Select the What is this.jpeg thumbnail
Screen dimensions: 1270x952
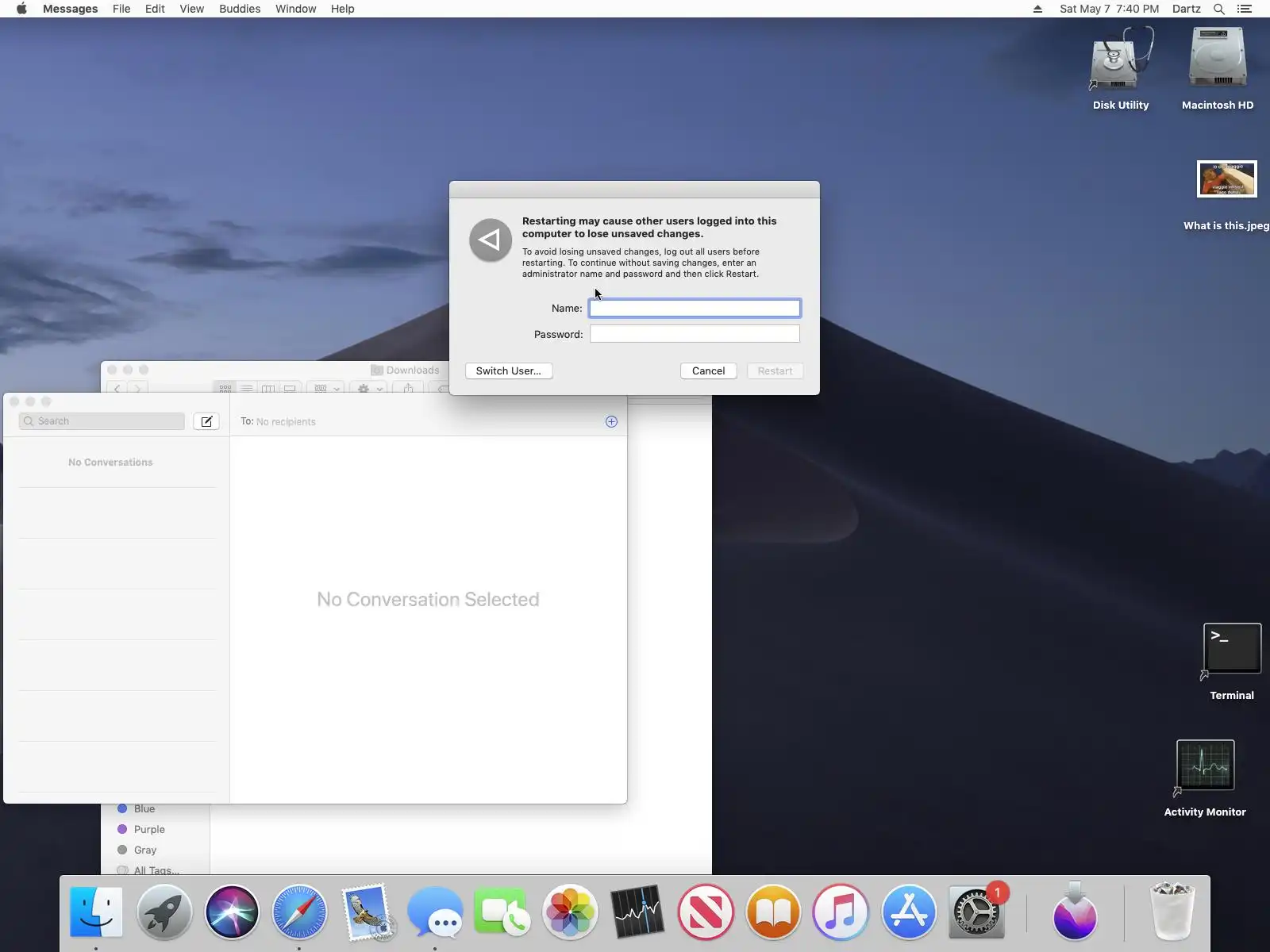point(1226,179)
